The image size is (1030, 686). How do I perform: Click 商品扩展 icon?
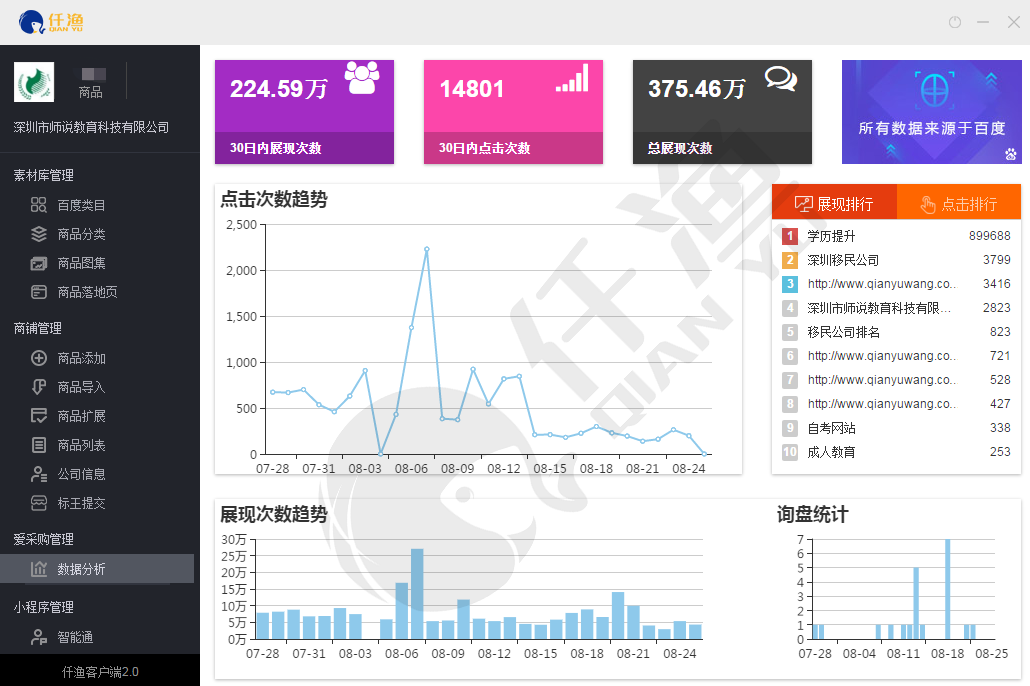click(x=39, y=416)
